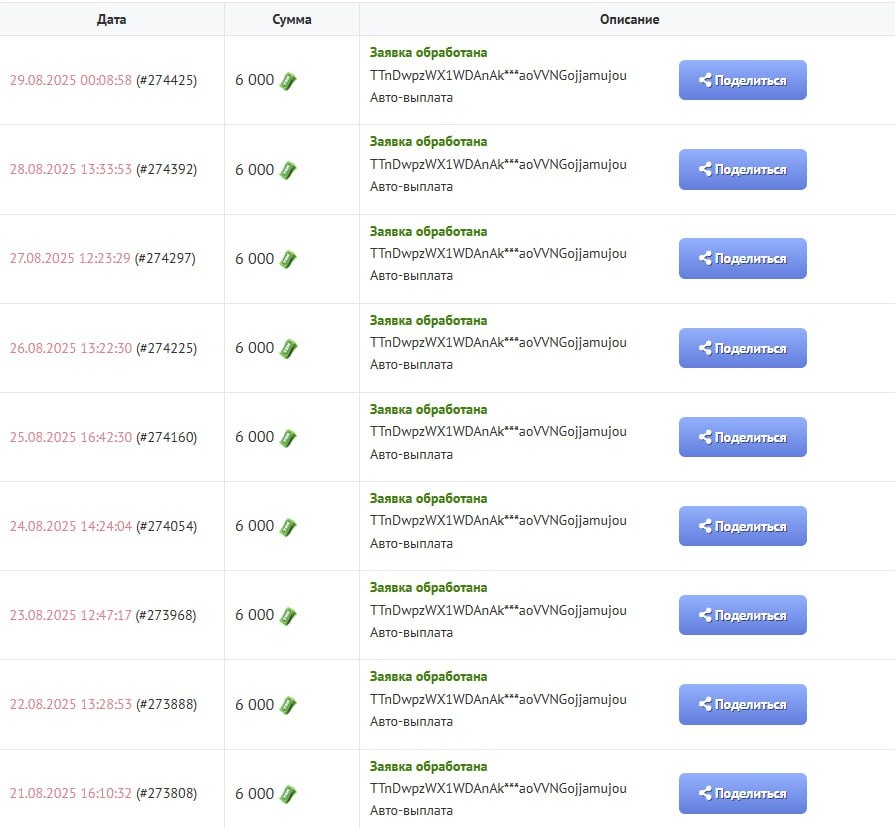
Task: Share the payout dated 21.08.2025
Action: tap(742, 793)
